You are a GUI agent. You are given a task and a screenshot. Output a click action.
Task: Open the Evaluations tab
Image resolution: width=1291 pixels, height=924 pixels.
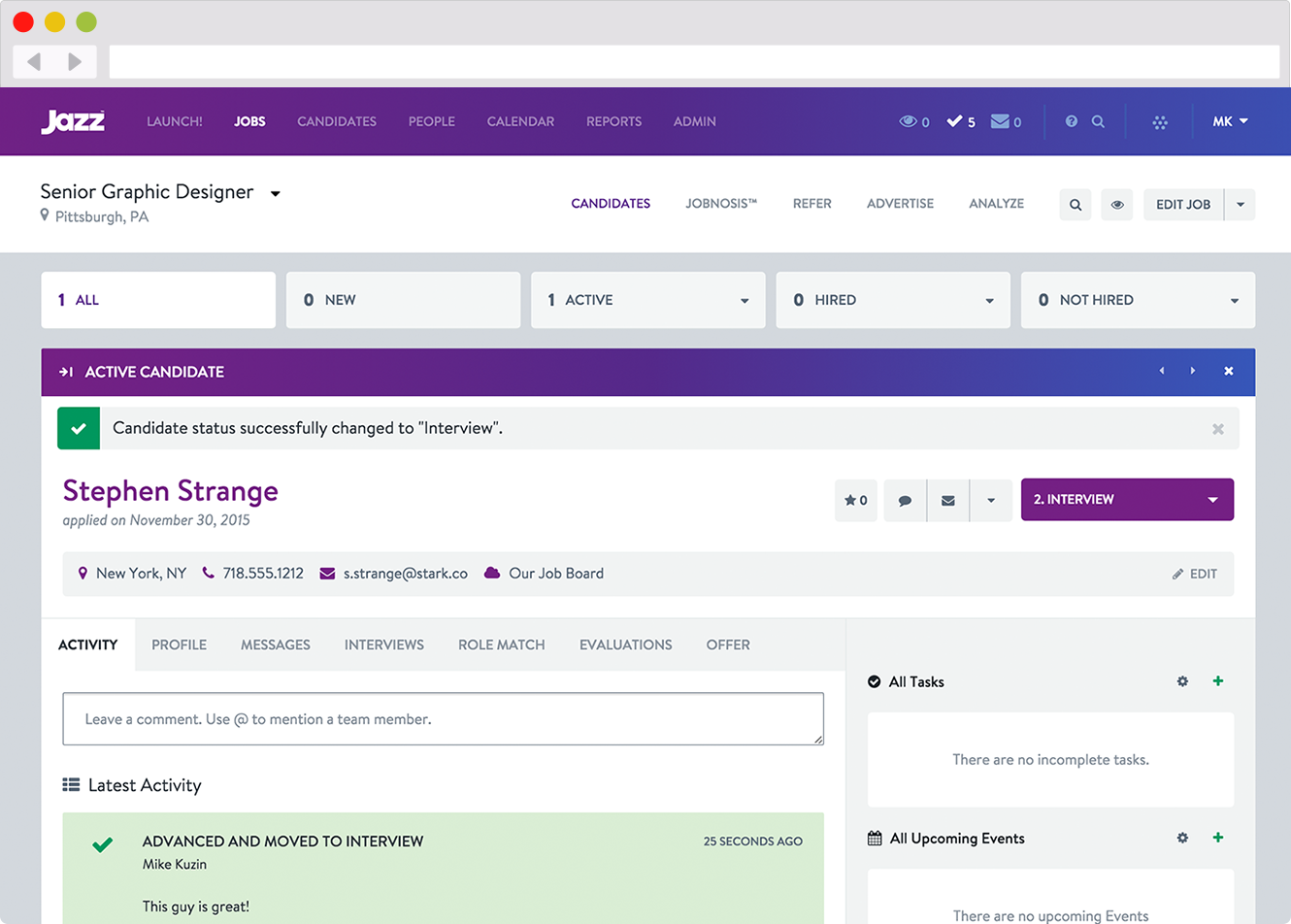(626, 644)
